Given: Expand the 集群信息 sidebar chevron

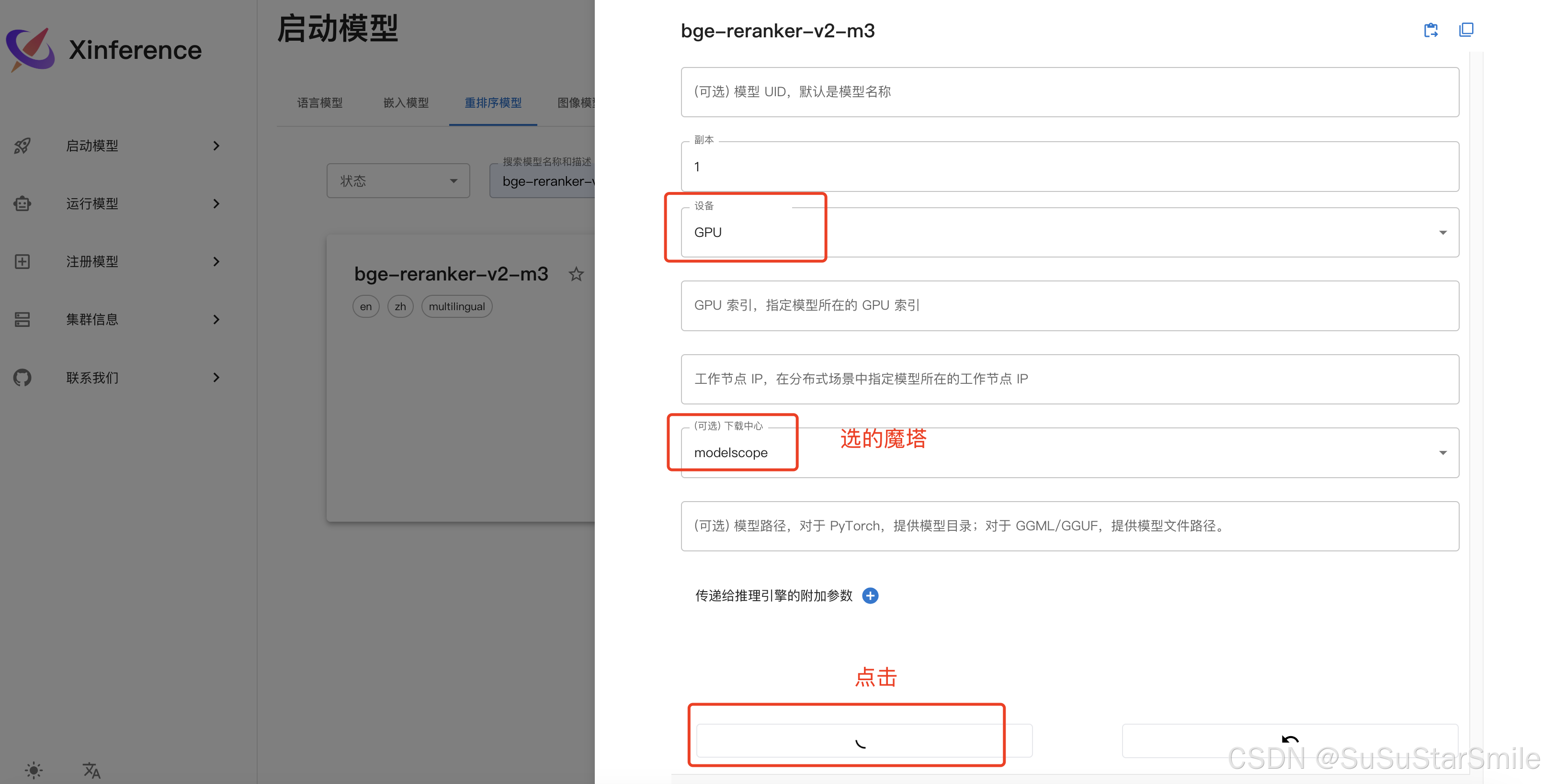Looking at the screenshot, I should (x=216, y=320).
